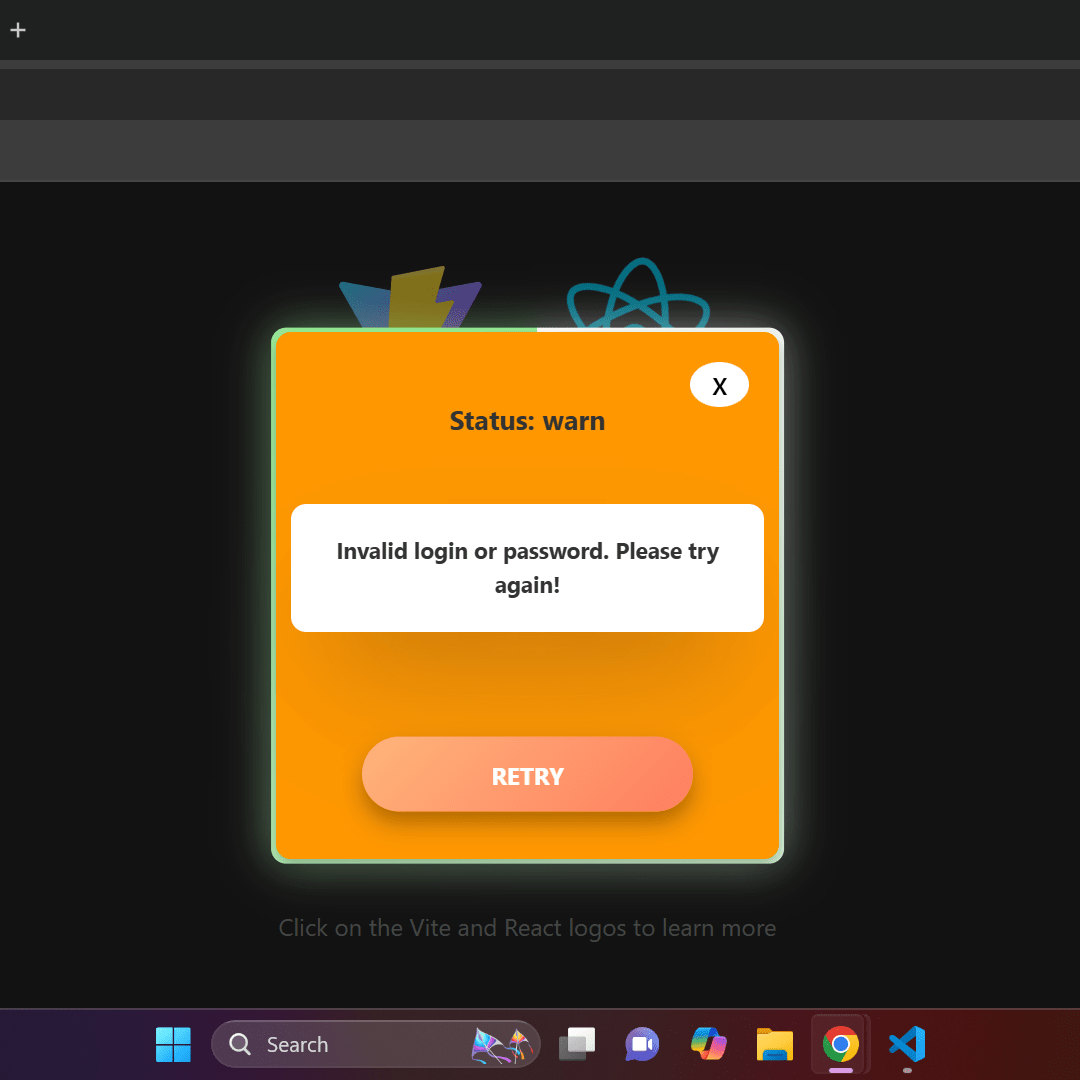Screen dimensions: 1080x1080
Task: Open a new browser tab with plus
Action: 17,30
